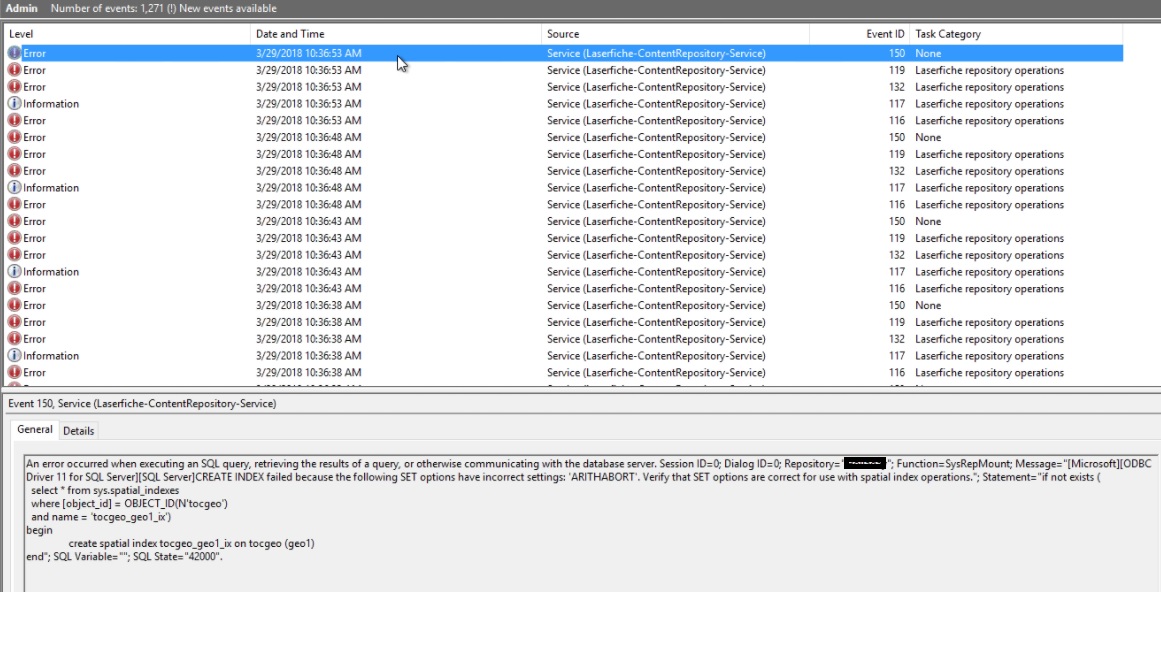Click the error icon of the 10:36:43 Event 150 row
The image size is (1161, 648).
14,221
